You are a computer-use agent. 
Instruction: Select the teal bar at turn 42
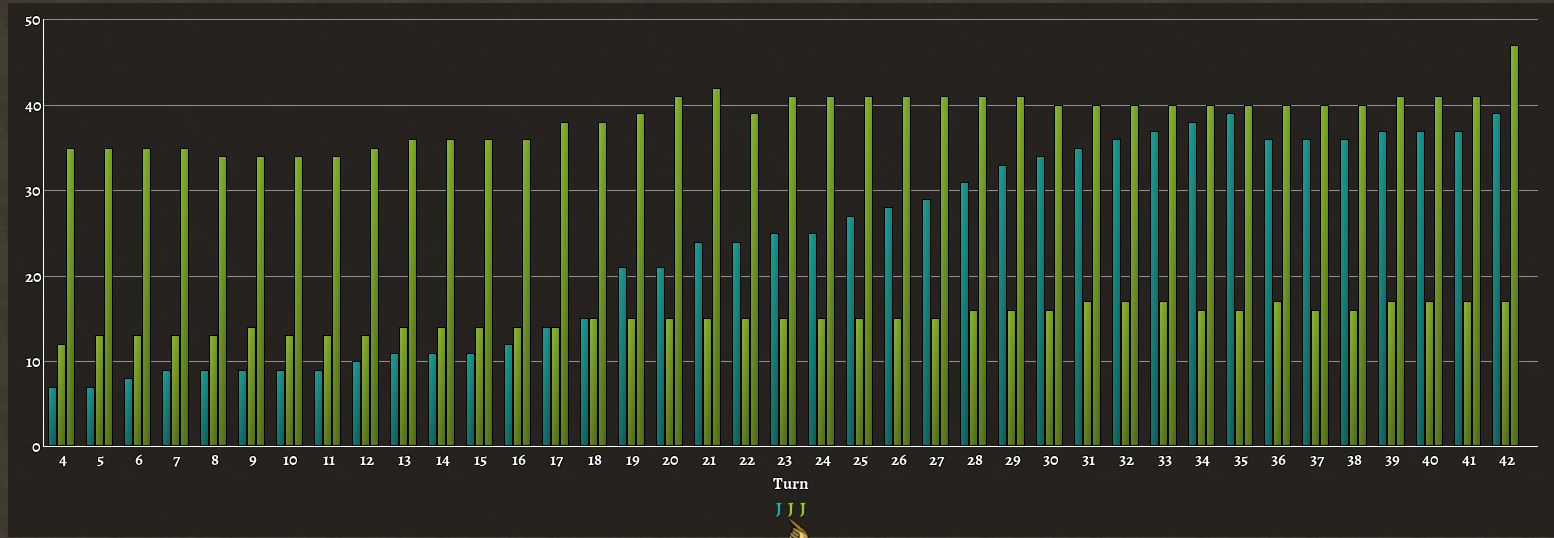(1496, 279)
